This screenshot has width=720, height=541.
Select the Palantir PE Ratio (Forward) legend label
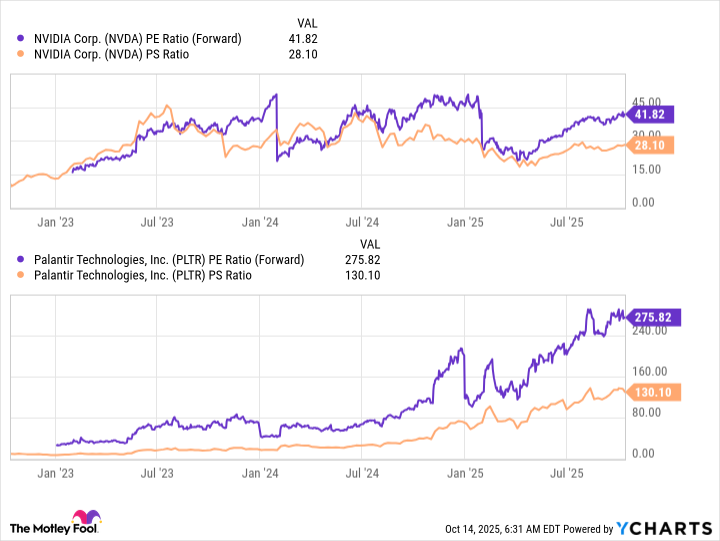[168, 260]
